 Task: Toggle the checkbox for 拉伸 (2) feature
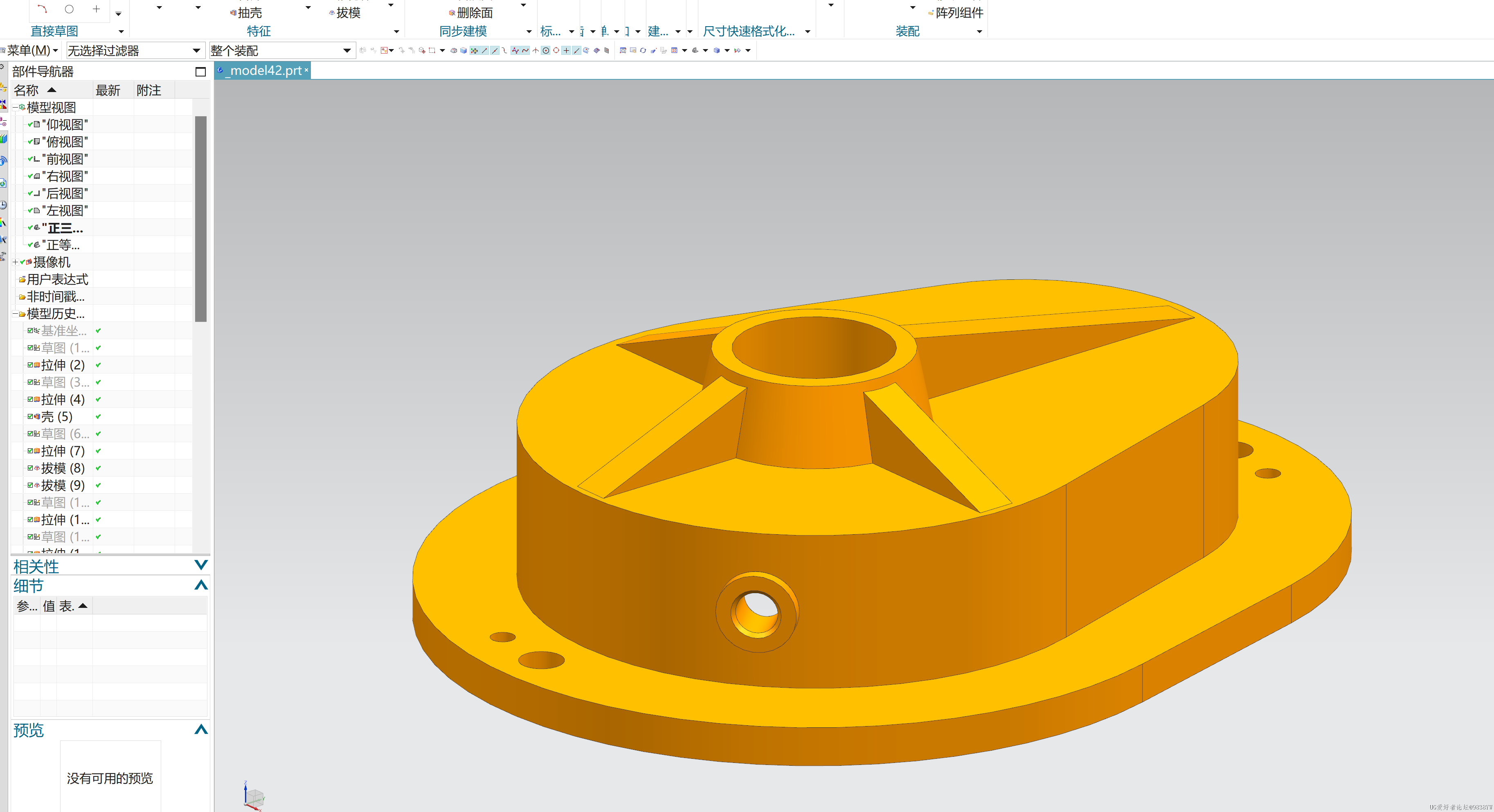[x=30, y=365]
